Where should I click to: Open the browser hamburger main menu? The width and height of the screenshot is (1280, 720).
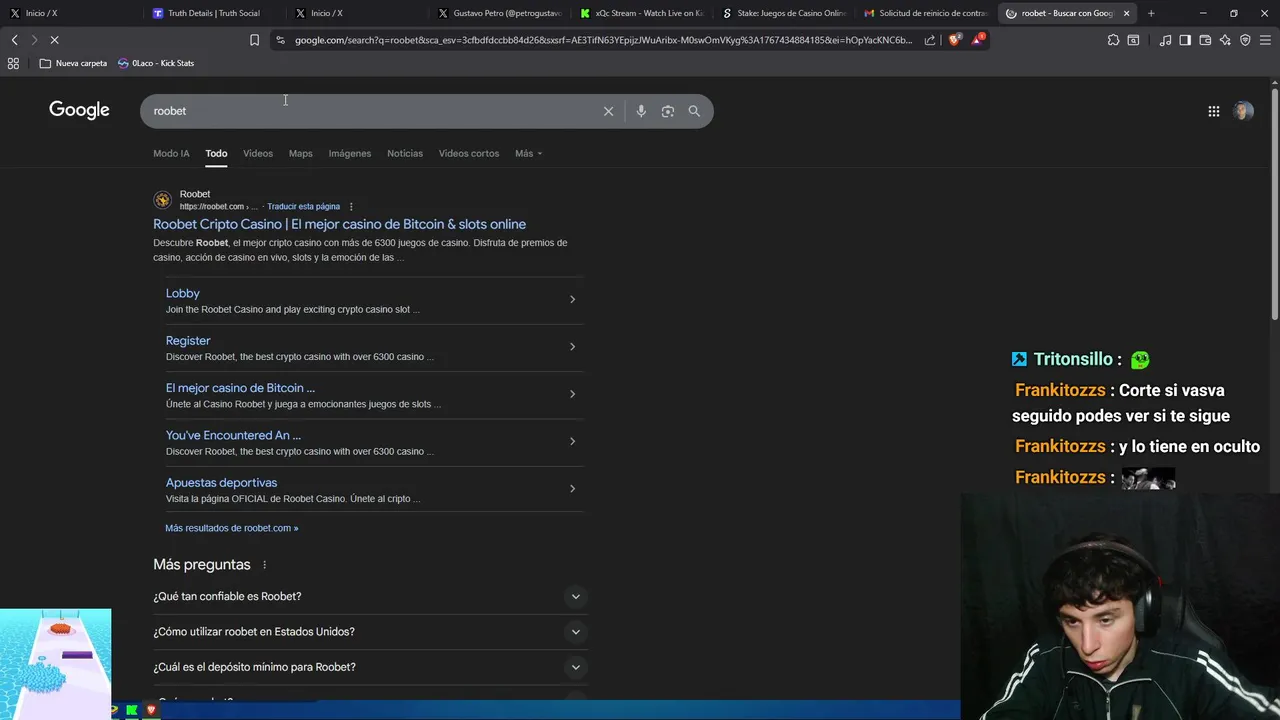point(1265,40)
